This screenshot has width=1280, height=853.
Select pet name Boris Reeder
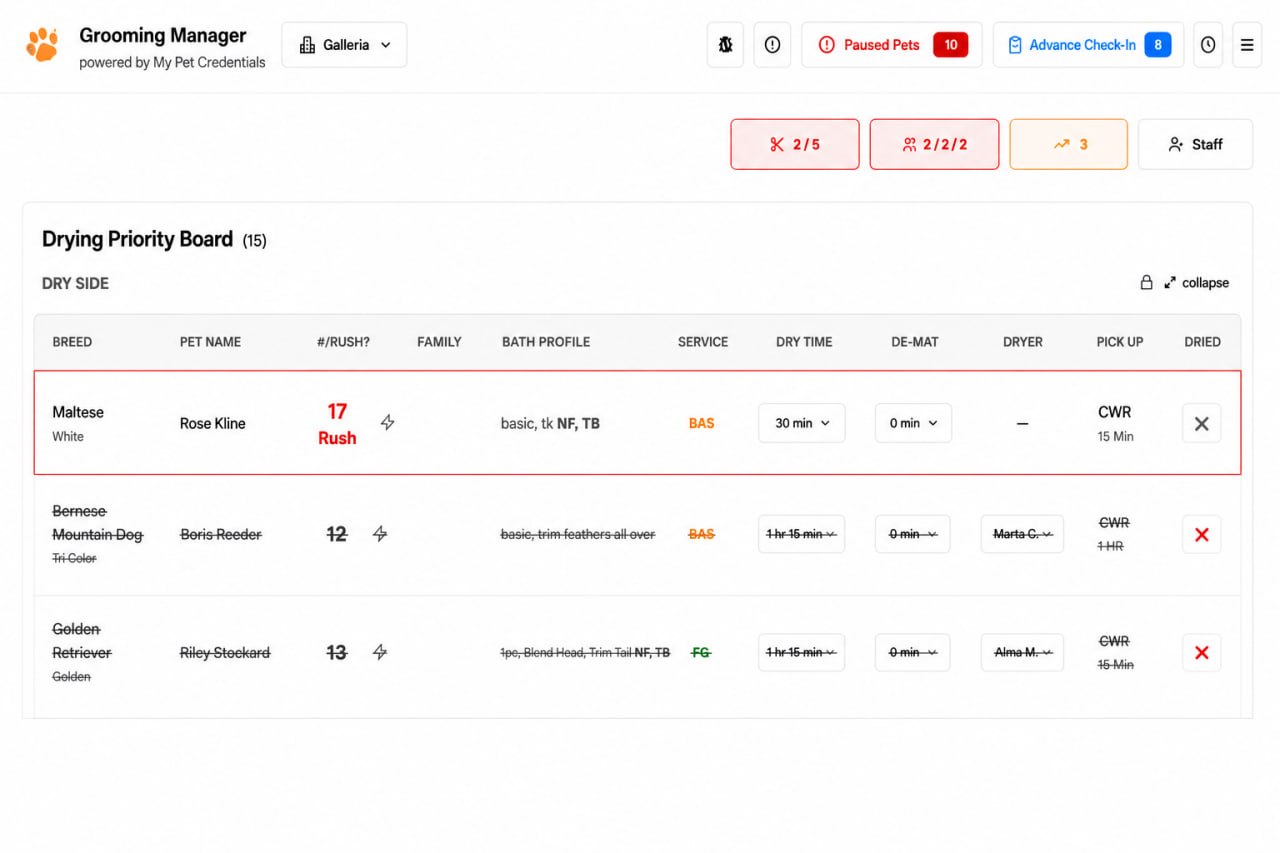point(221,534)
